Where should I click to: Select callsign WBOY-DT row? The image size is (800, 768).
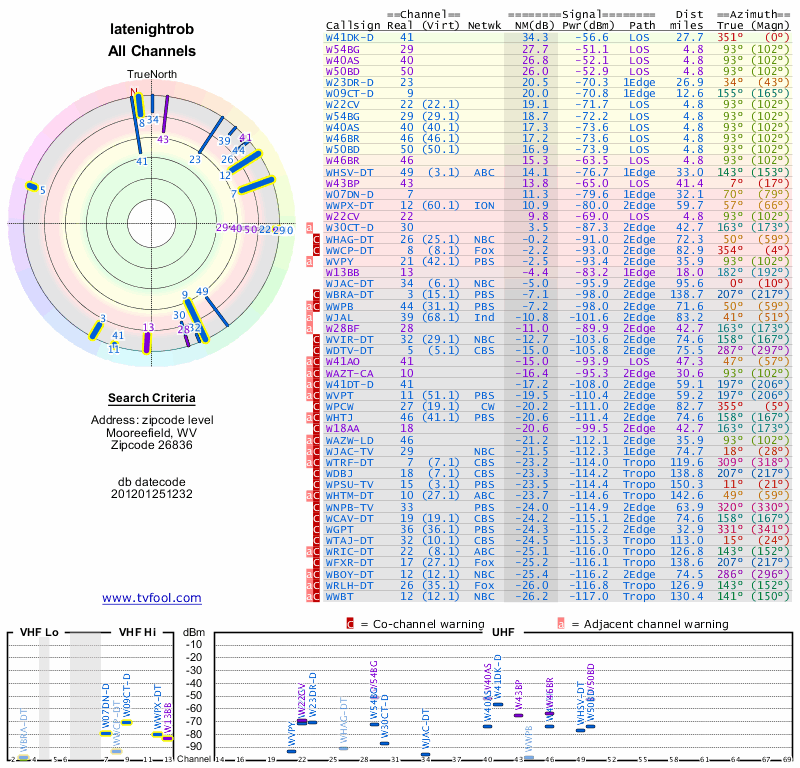558,574
